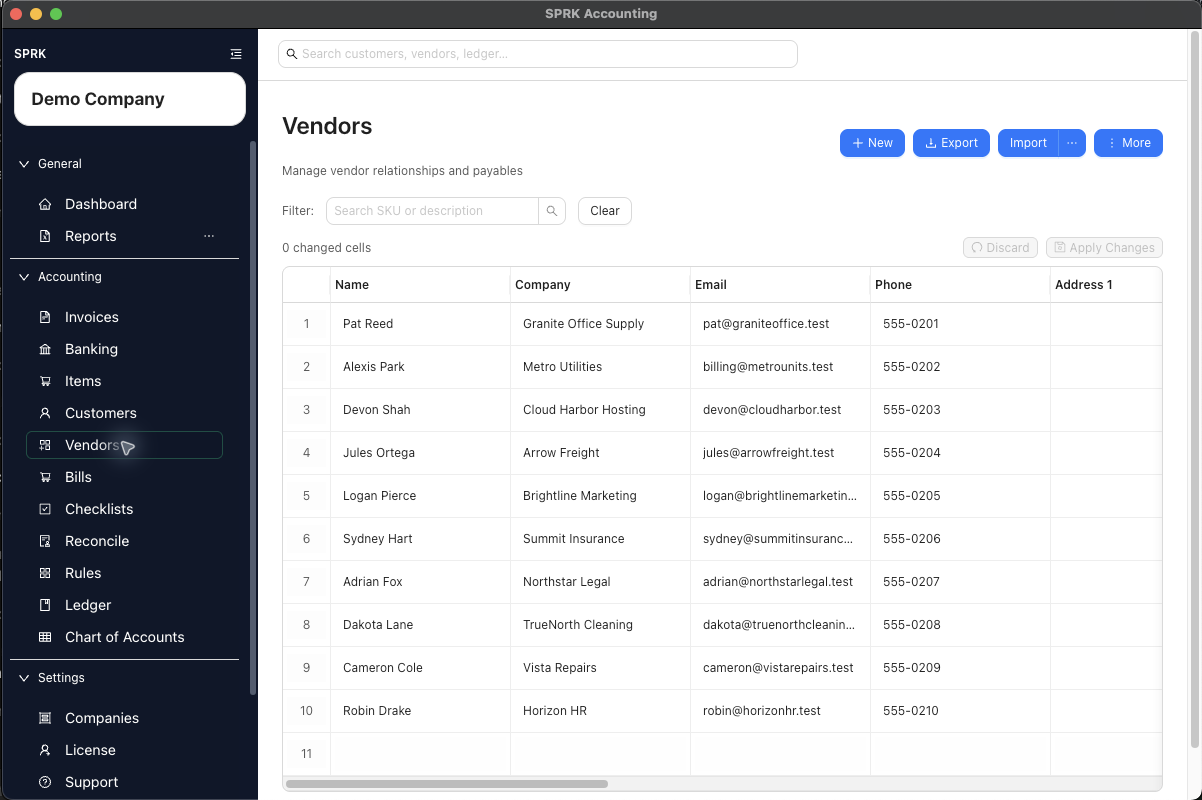Select the 555-0204 phone cell
Screen dimensions: 1202x800
tap(960, 453)
